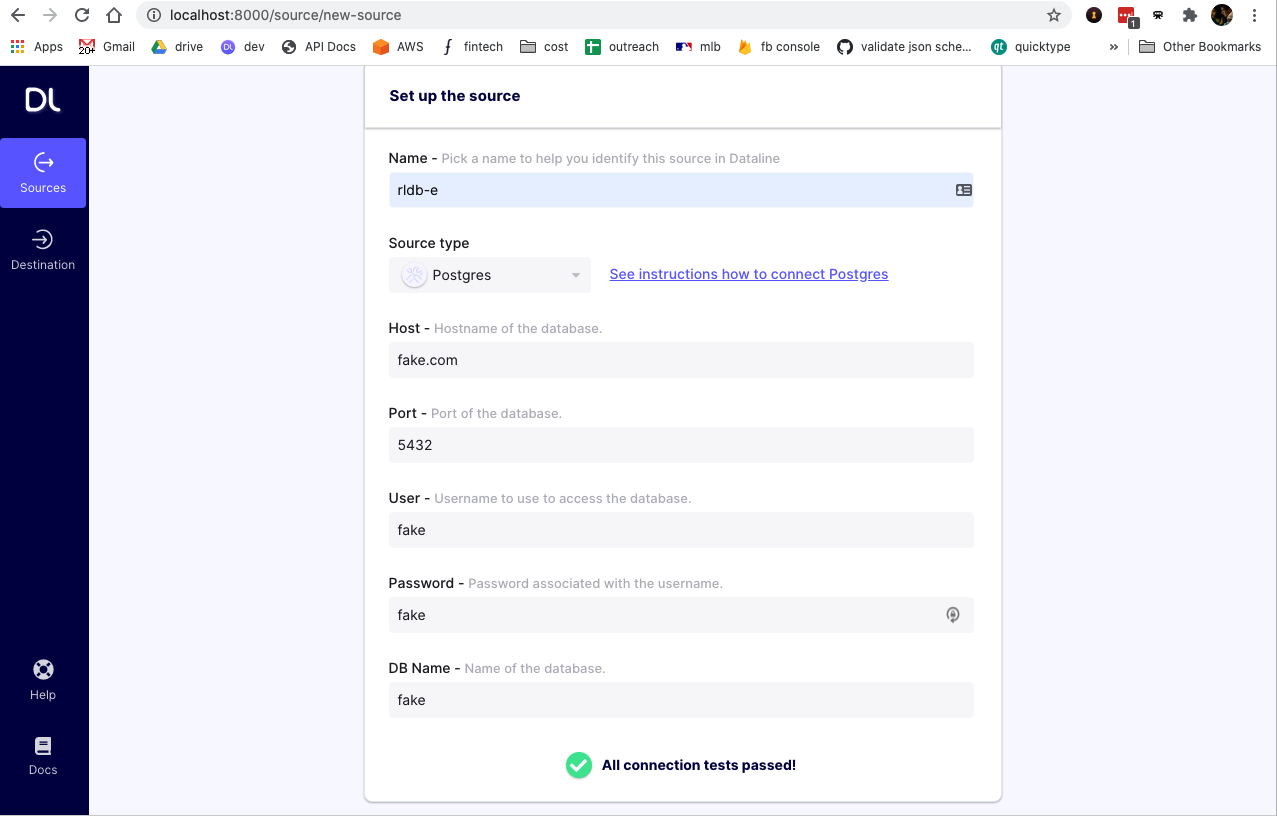Open the API Docs bookmark
The image size is (1277, 816).
pos(319,46)
